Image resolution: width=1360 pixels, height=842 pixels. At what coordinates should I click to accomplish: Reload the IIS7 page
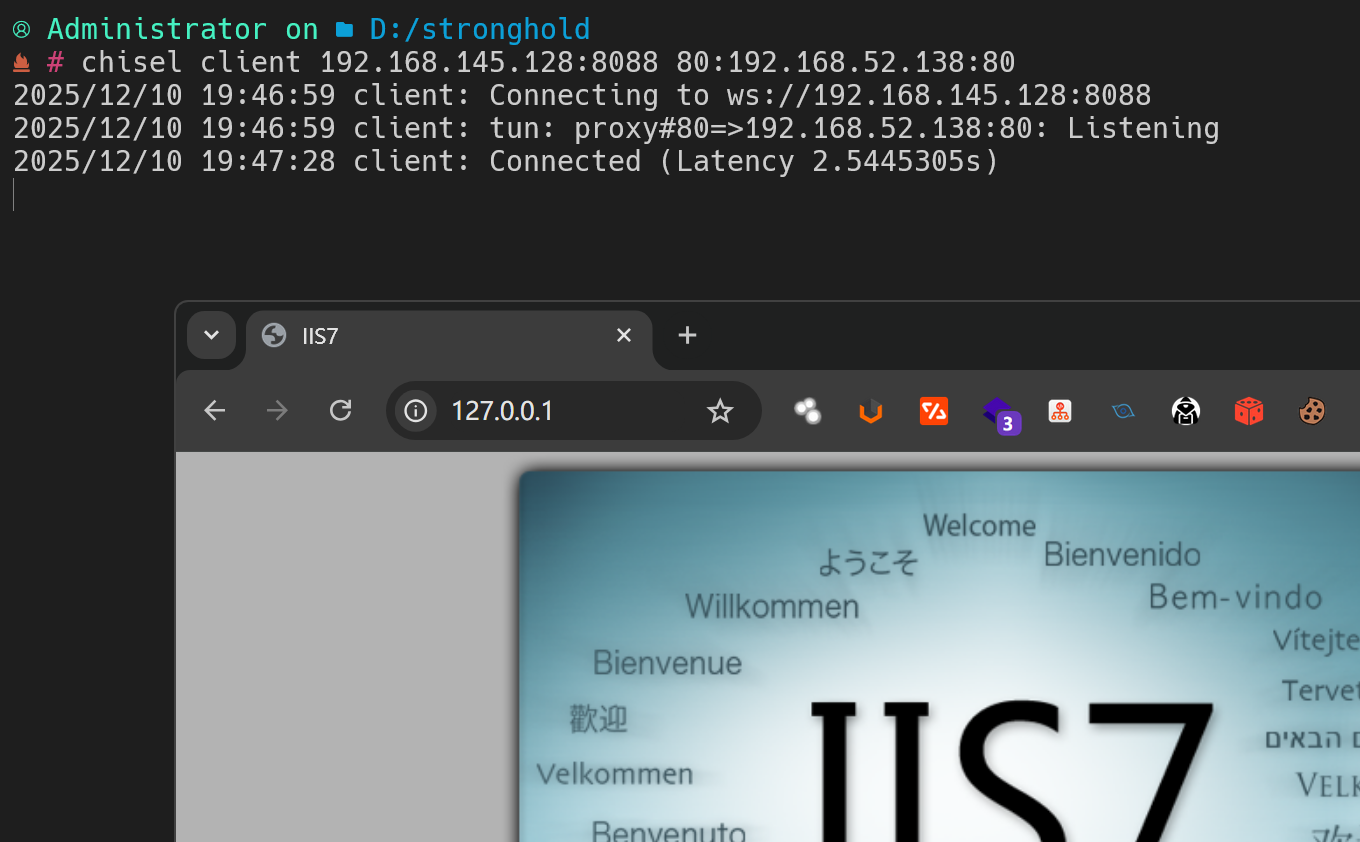tap(341, 411)
